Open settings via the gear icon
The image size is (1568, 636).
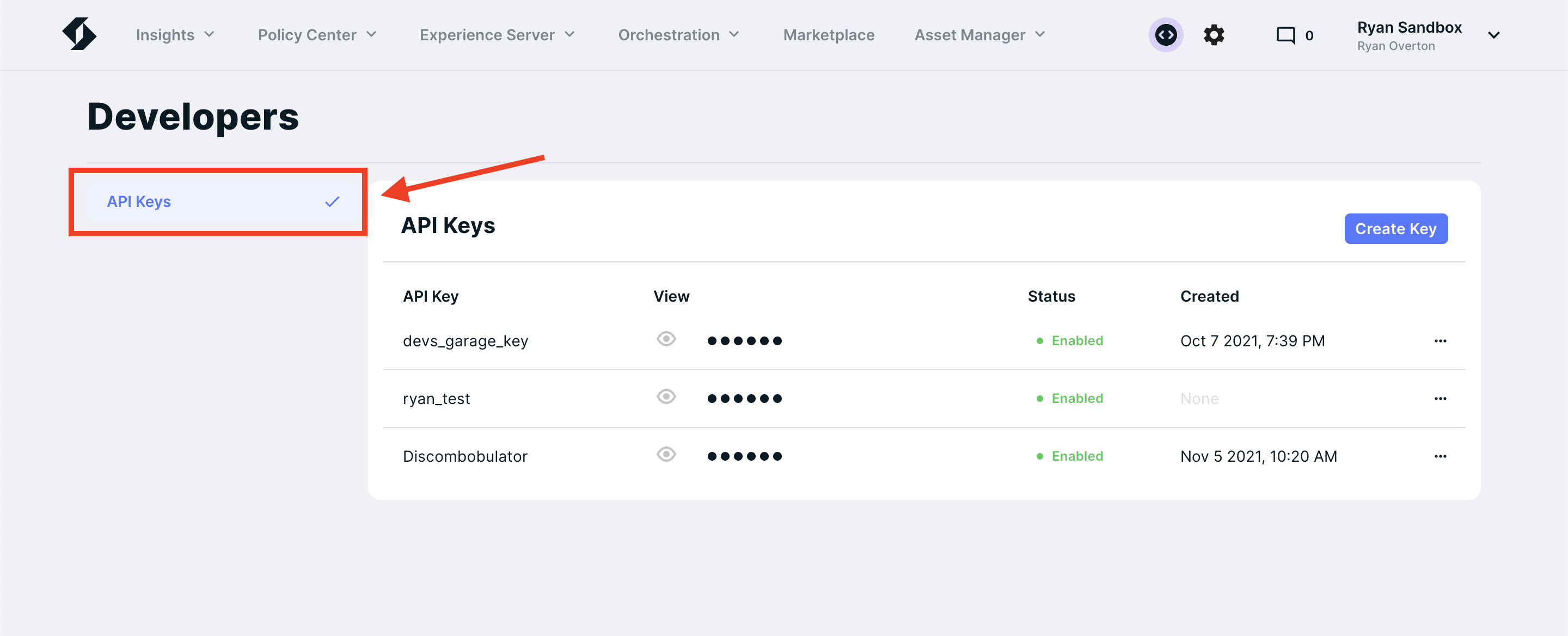(1213, 35)
